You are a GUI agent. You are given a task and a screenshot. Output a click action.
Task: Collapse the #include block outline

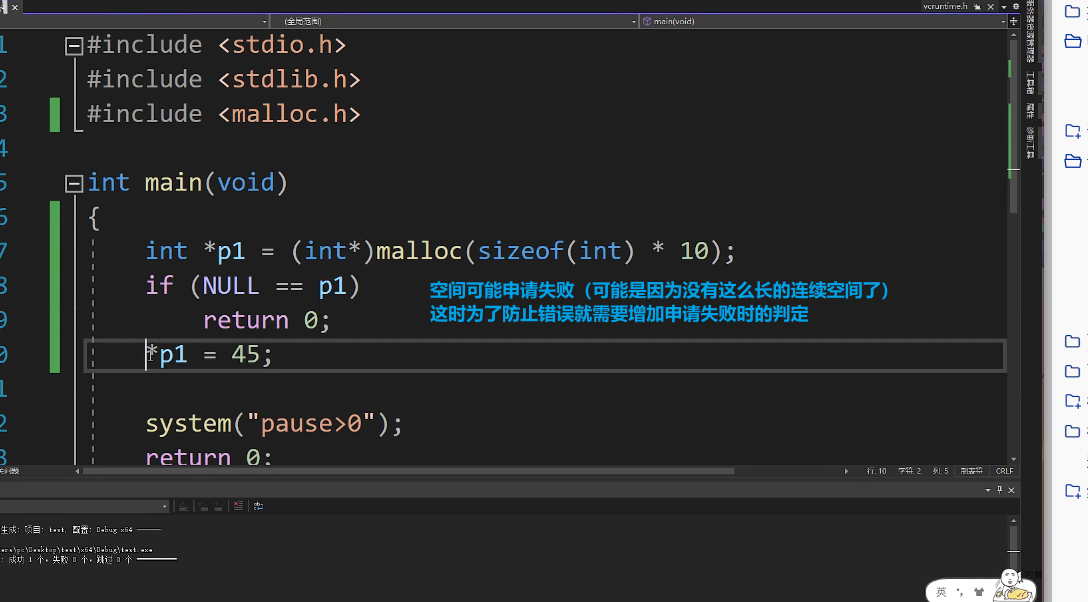click(74, 46)
